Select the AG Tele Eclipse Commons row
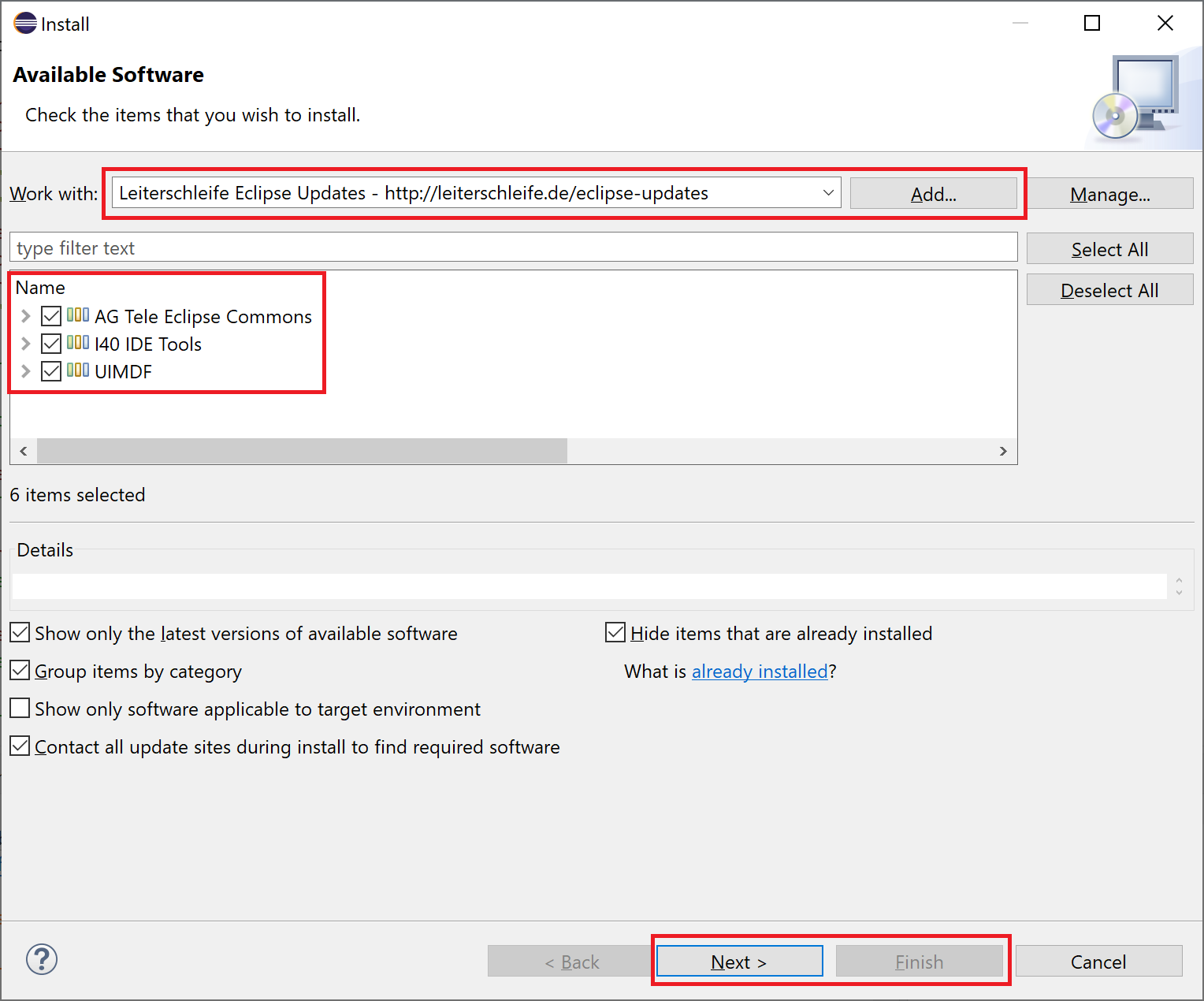The image size is (1204, 1001). [203, 317]
